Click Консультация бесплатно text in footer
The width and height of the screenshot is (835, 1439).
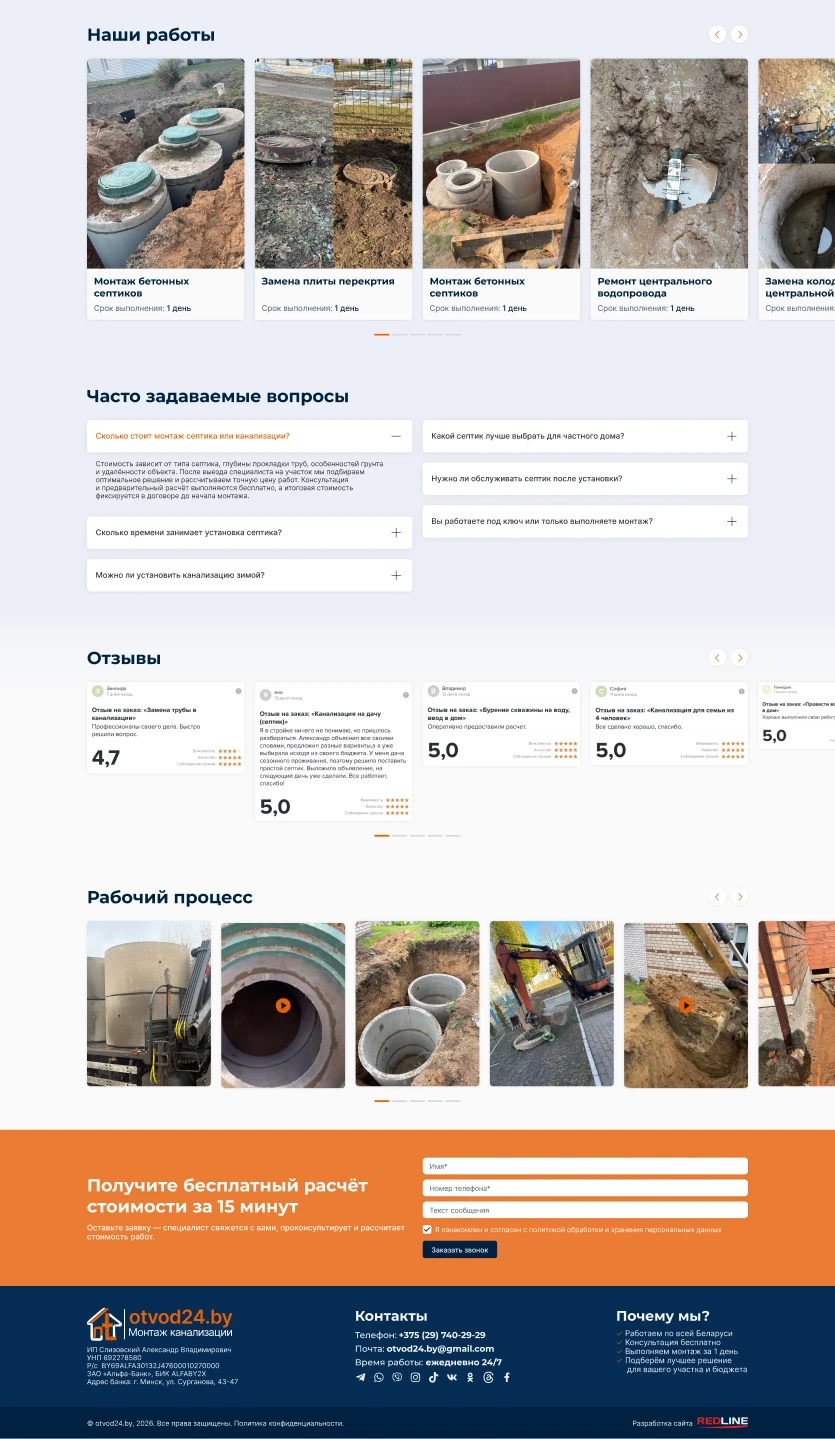(x=673, y=1342)
